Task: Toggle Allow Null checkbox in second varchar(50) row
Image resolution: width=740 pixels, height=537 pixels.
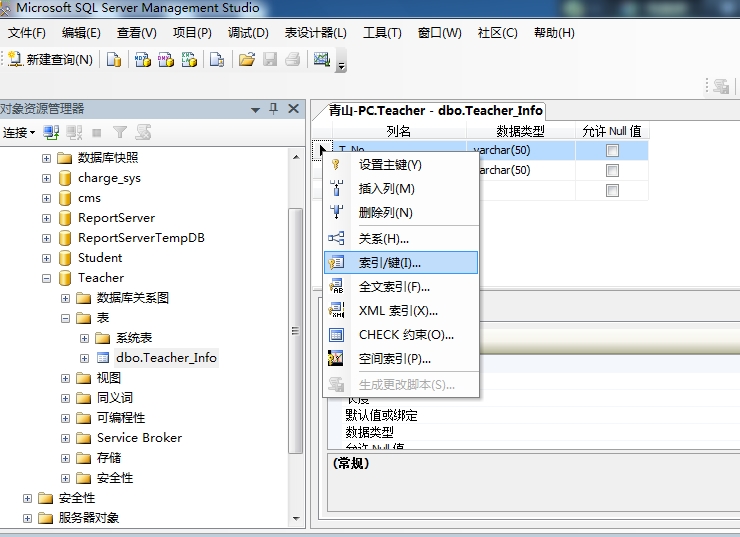Action: [x=612, y=170]
